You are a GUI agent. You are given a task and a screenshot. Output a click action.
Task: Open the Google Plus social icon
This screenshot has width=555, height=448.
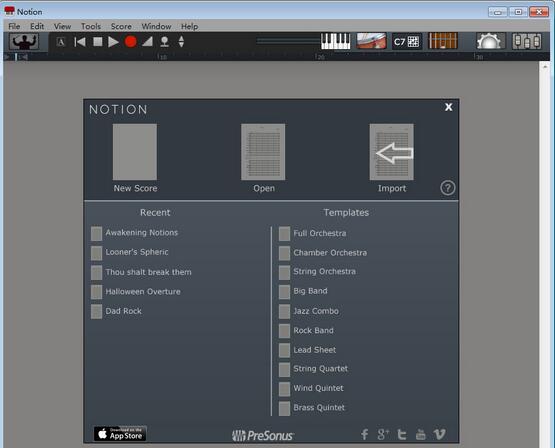pyautogui.click(x=383, y=434)
